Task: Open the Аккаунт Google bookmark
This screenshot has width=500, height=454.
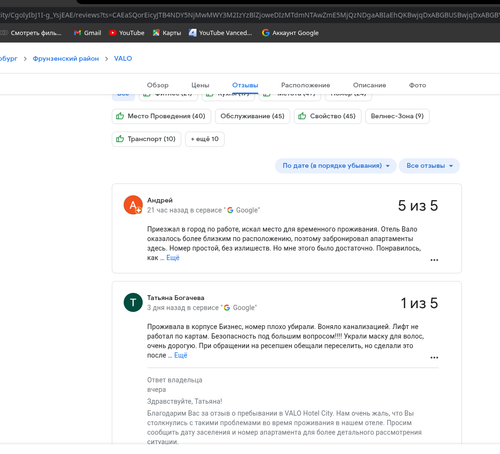Action: (x=290, y=33)
